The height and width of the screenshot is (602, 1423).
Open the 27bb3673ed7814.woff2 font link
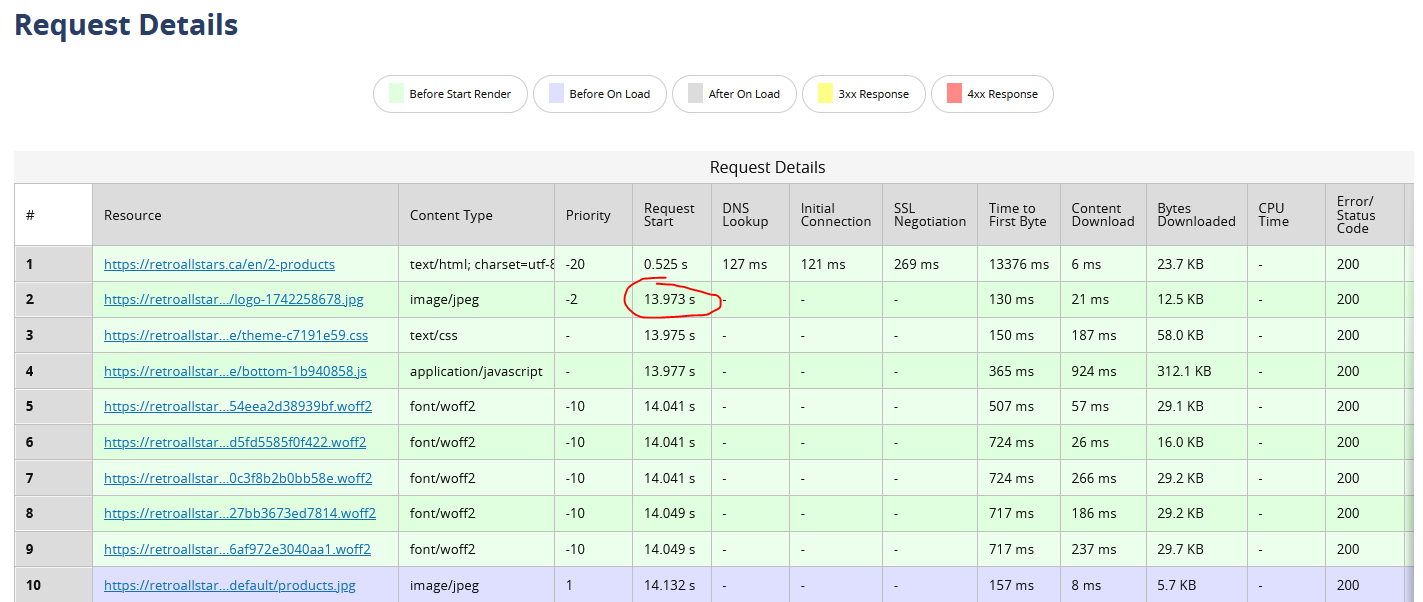pos(239,513)
